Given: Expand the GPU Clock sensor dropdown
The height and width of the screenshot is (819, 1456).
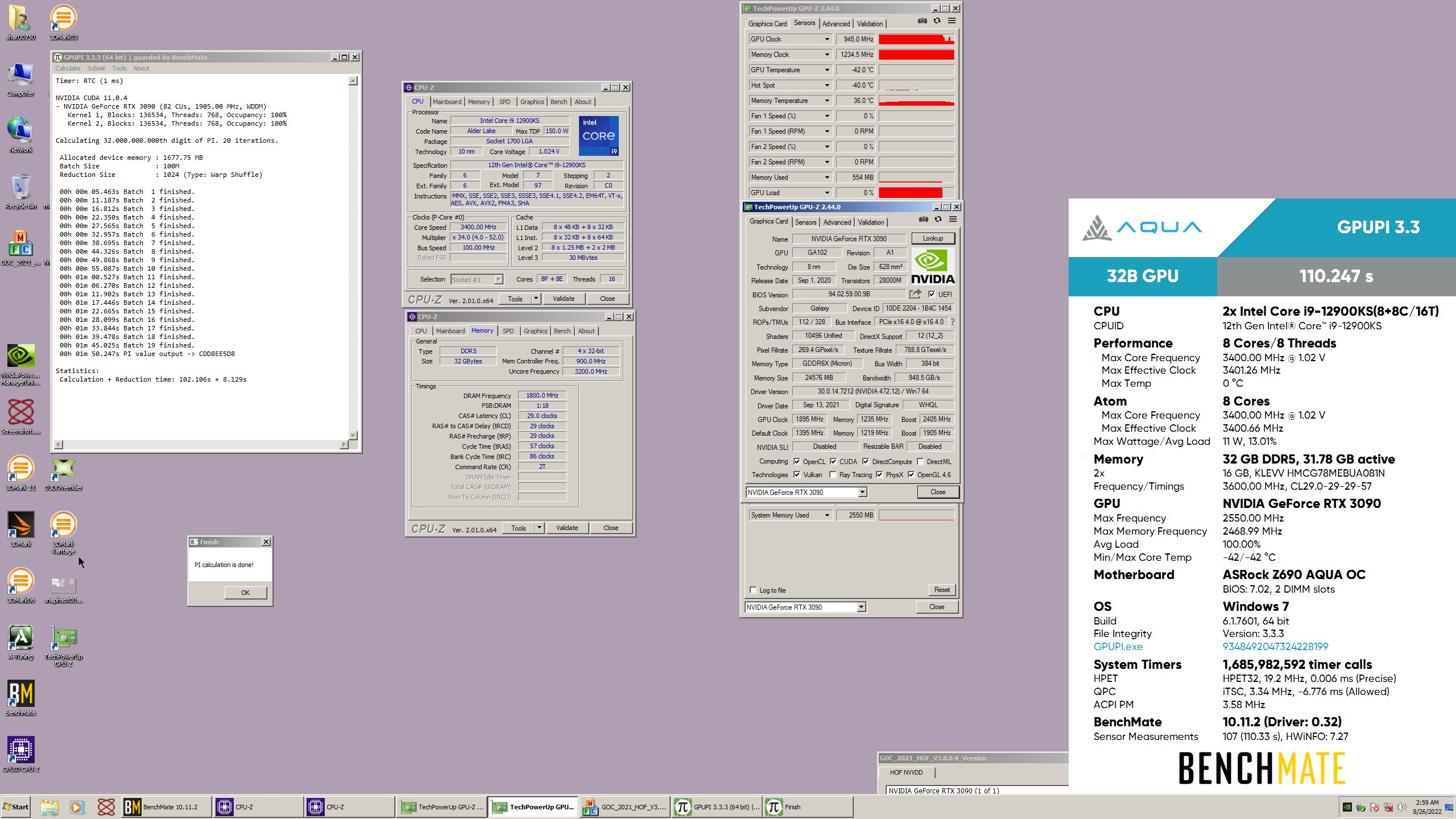Looking at the screenshot, I should (x=827, y=39).
